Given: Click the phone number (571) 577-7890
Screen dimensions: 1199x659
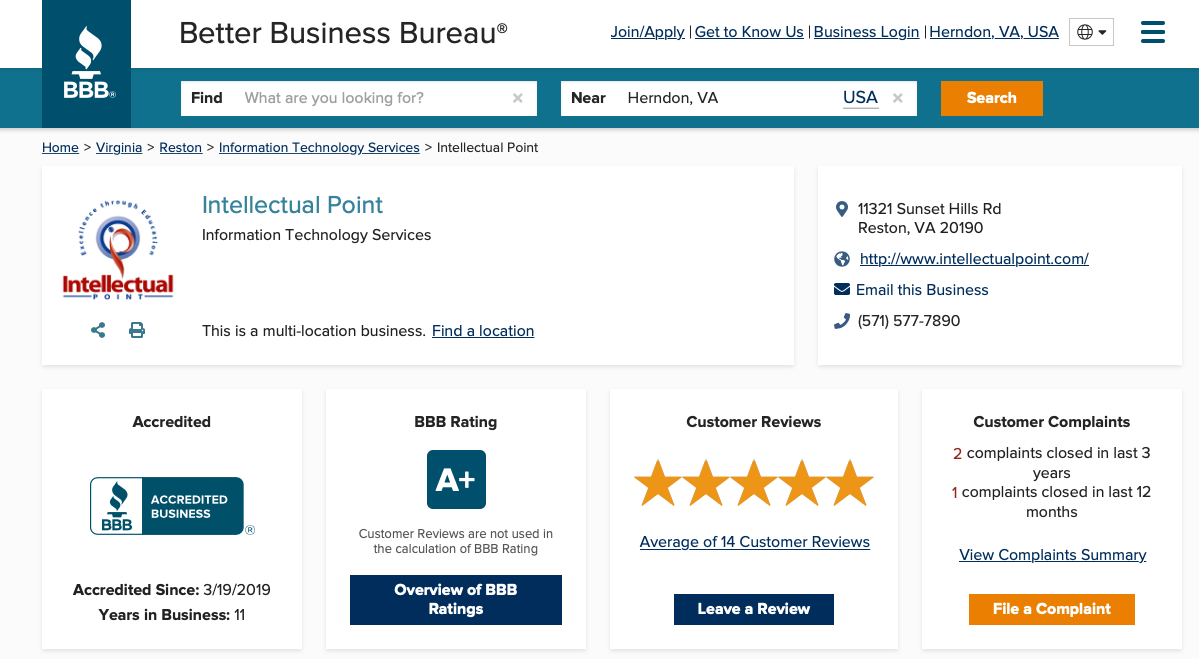Looking at the screenshot, I should tap(908, 321).
